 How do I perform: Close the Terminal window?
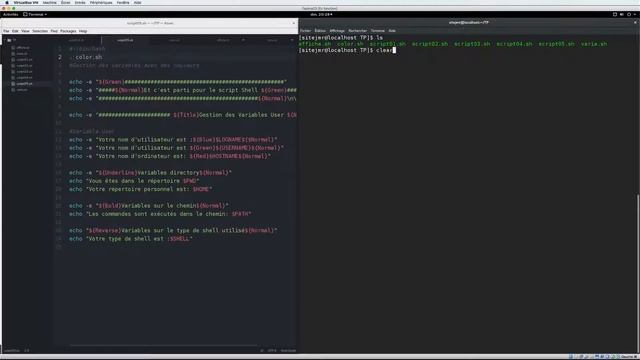(636, 22)
